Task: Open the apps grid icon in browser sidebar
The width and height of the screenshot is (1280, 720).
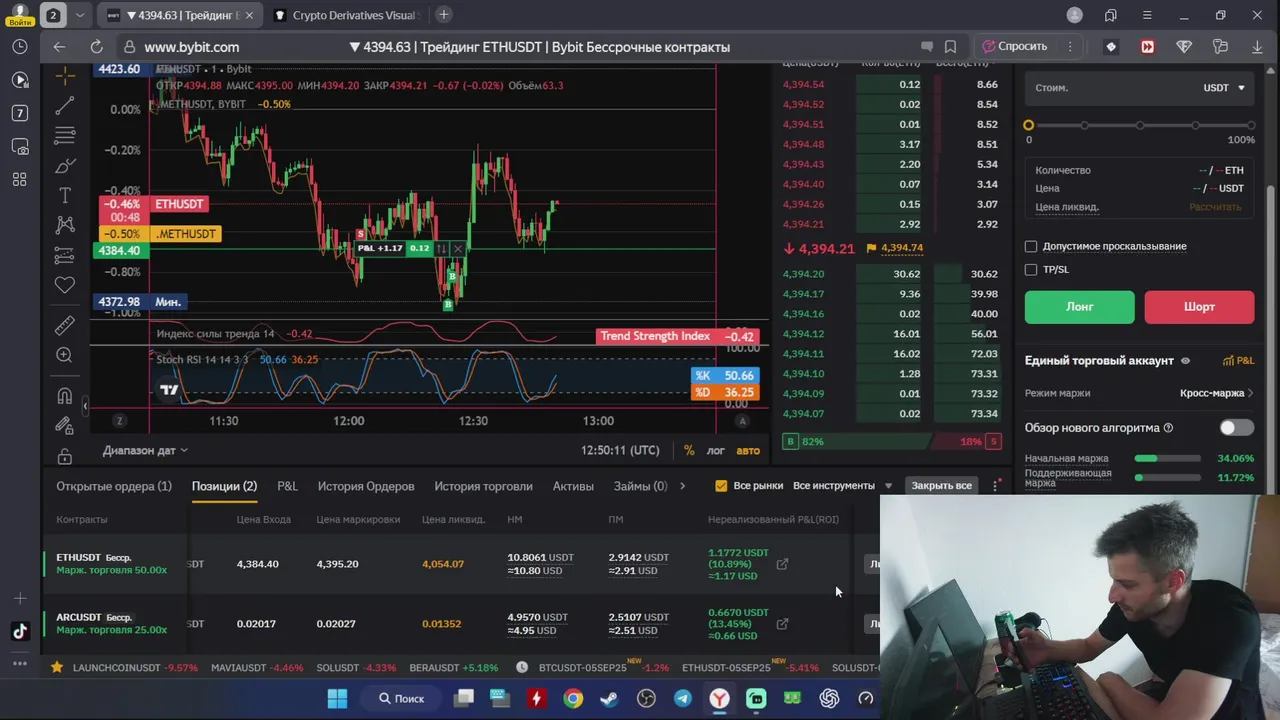Action: (19, 179)
